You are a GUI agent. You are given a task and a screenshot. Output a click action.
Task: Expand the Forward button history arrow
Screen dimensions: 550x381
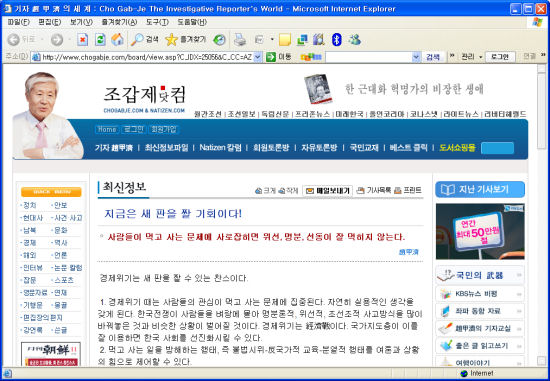point(70,39)
